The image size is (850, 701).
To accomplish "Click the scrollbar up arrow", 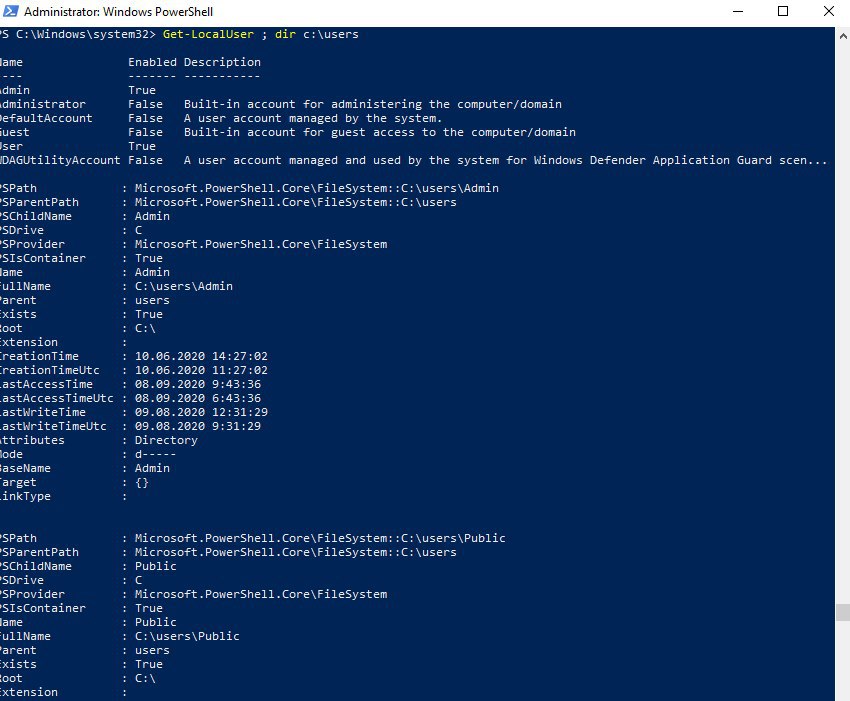I will [x=842, y=36].
